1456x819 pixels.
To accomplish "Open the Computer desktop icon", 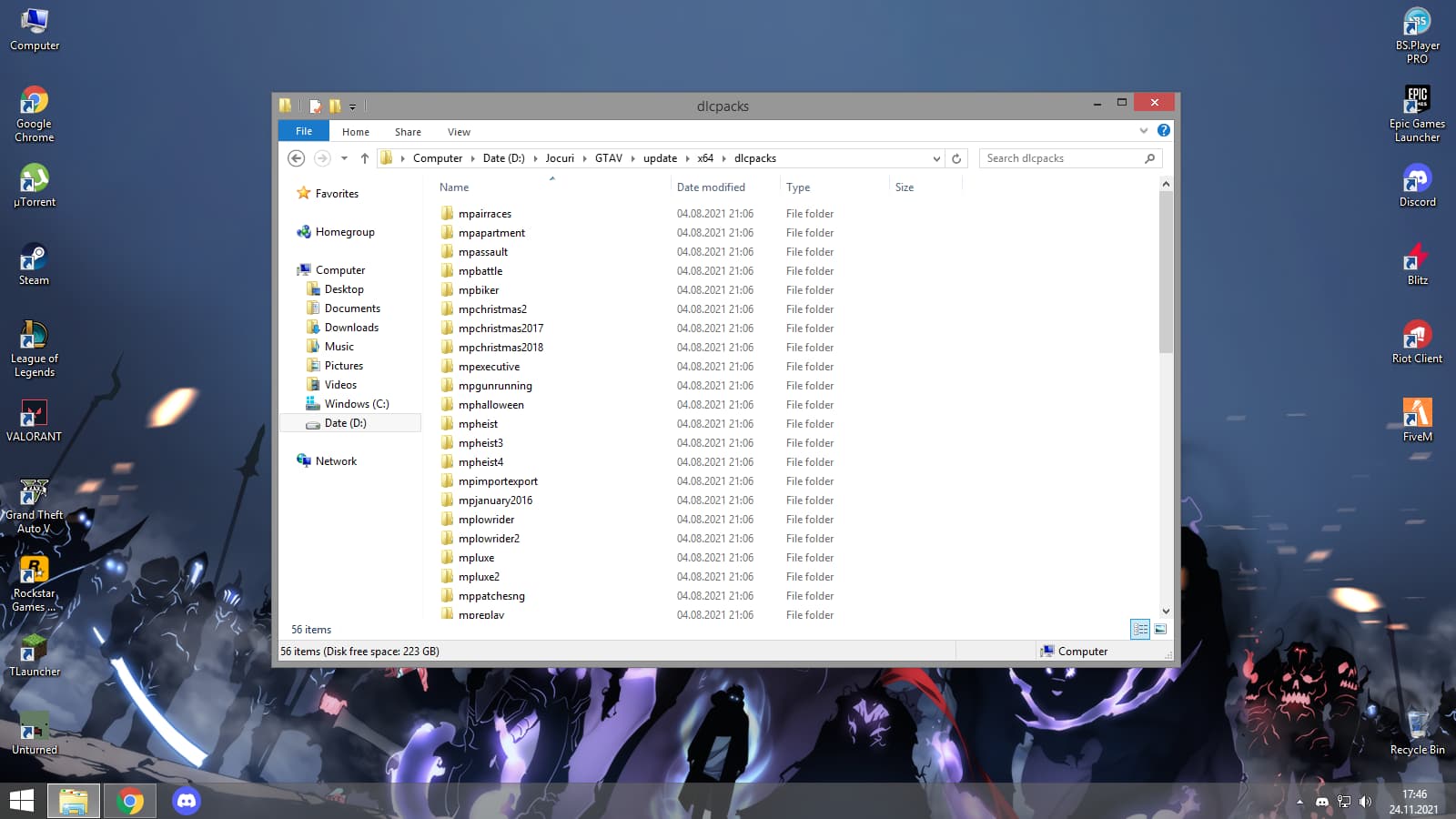I will pos(35,29).
